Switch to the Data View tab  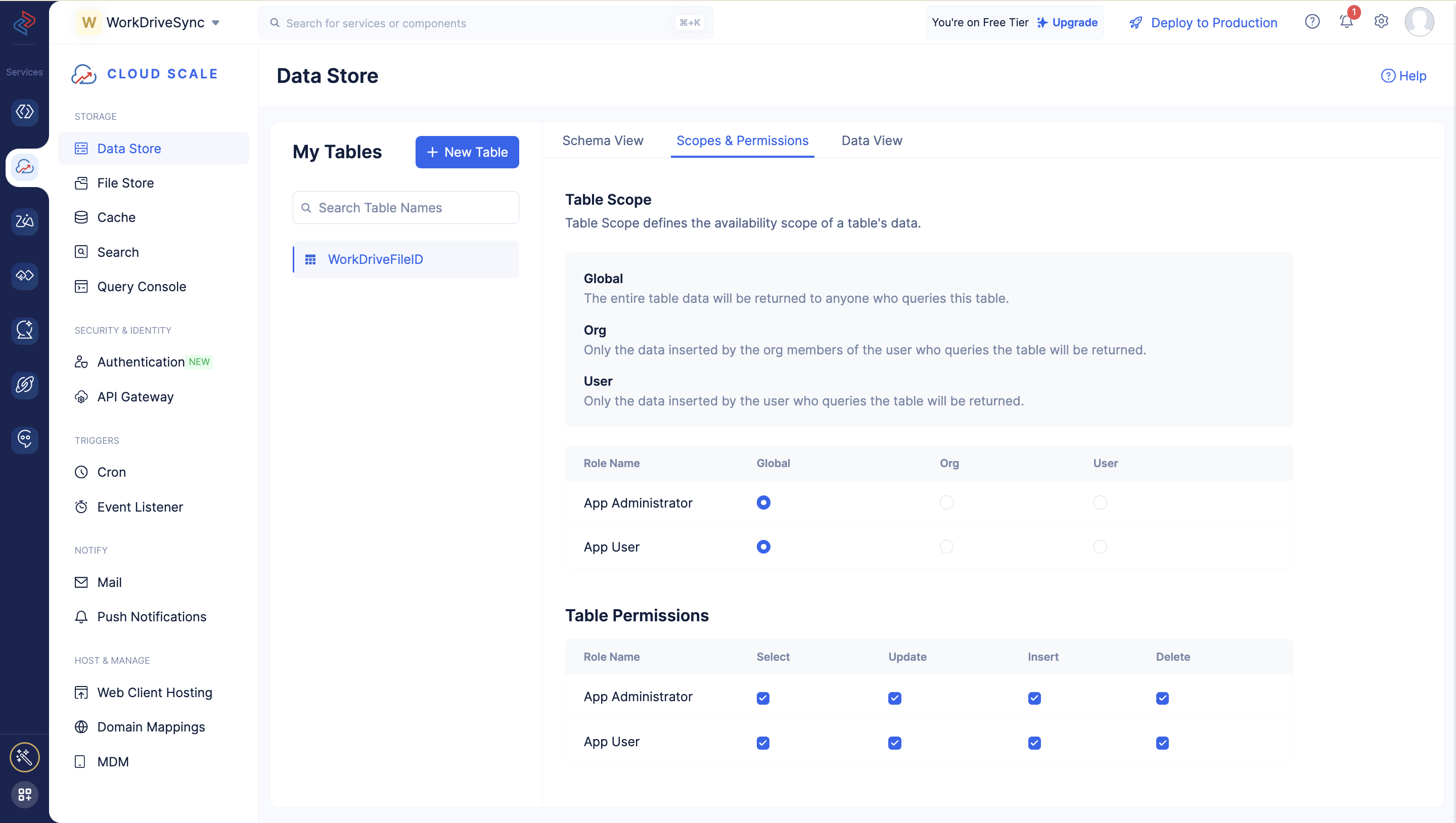point(872,141)
